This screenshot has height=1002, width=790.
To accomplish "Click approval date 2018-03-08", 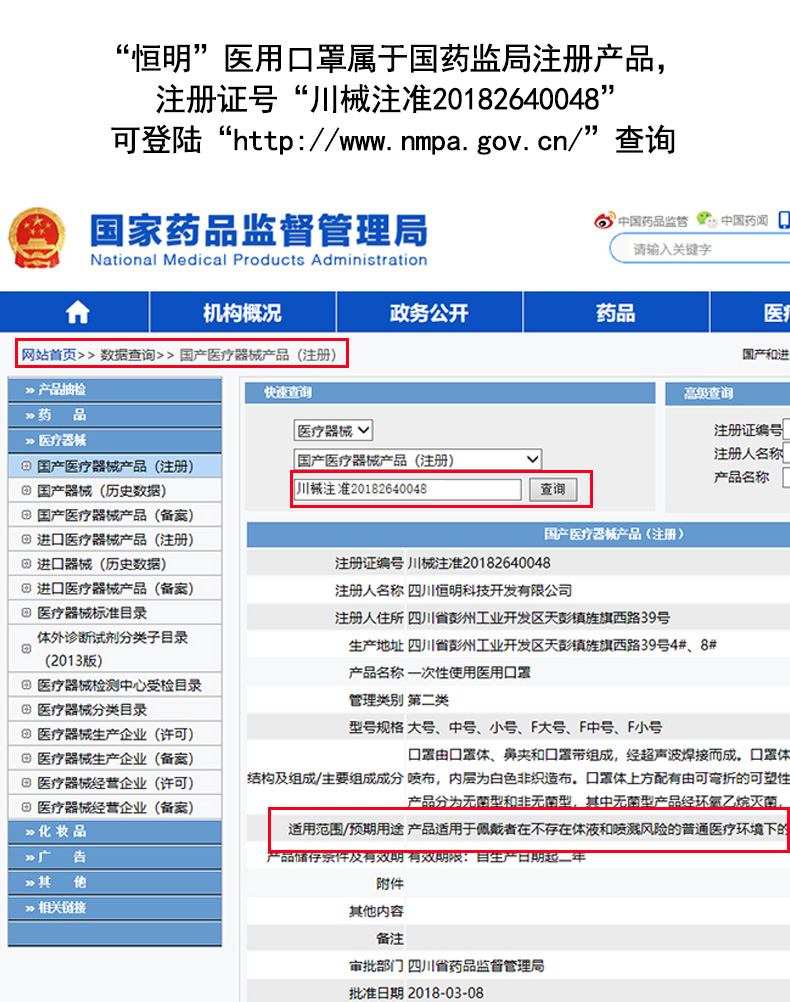I will coord(445,992).
